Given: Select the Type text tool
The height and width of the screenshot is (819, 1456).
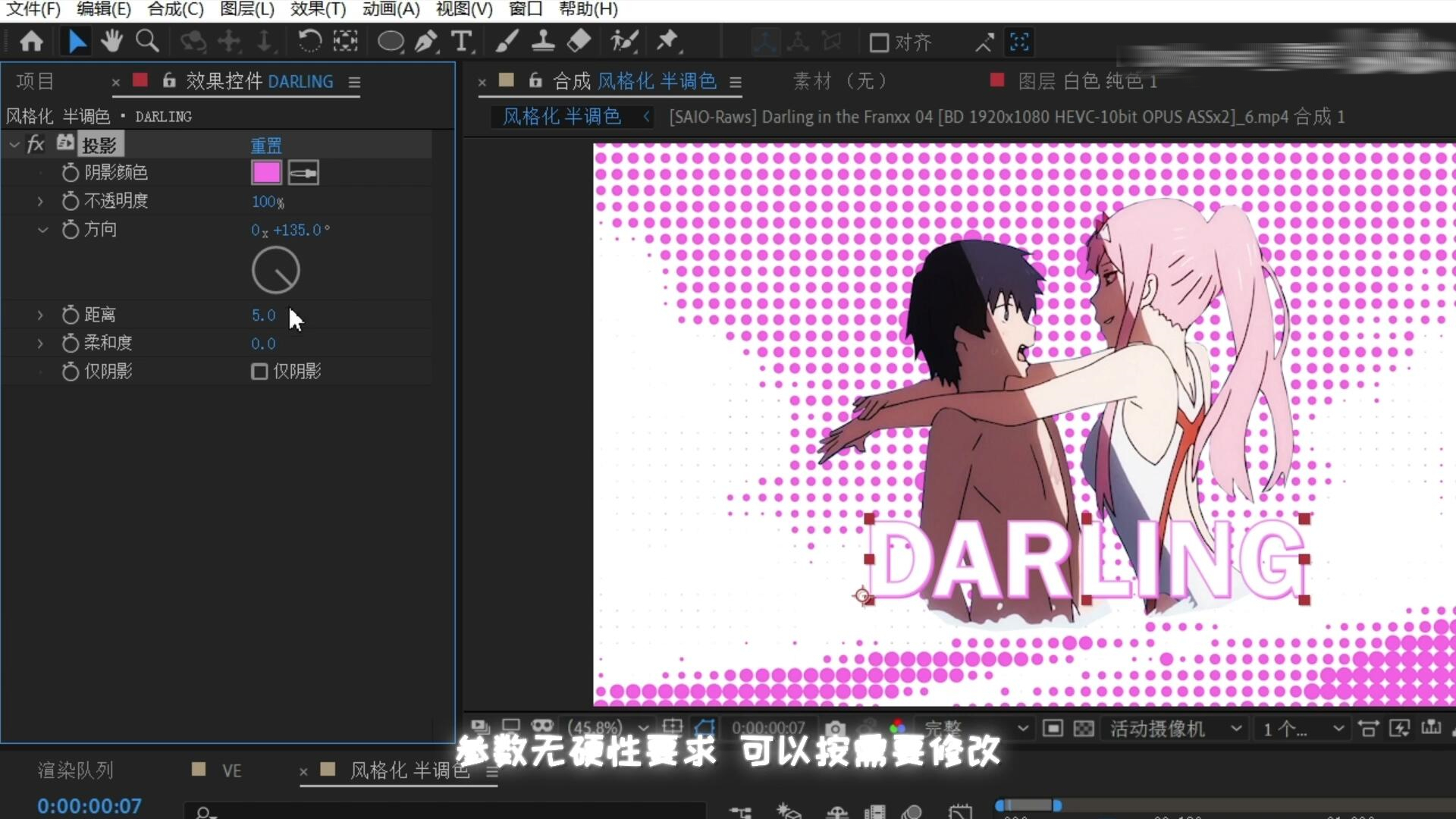Looking at the screenshot, I should [462, 41].
